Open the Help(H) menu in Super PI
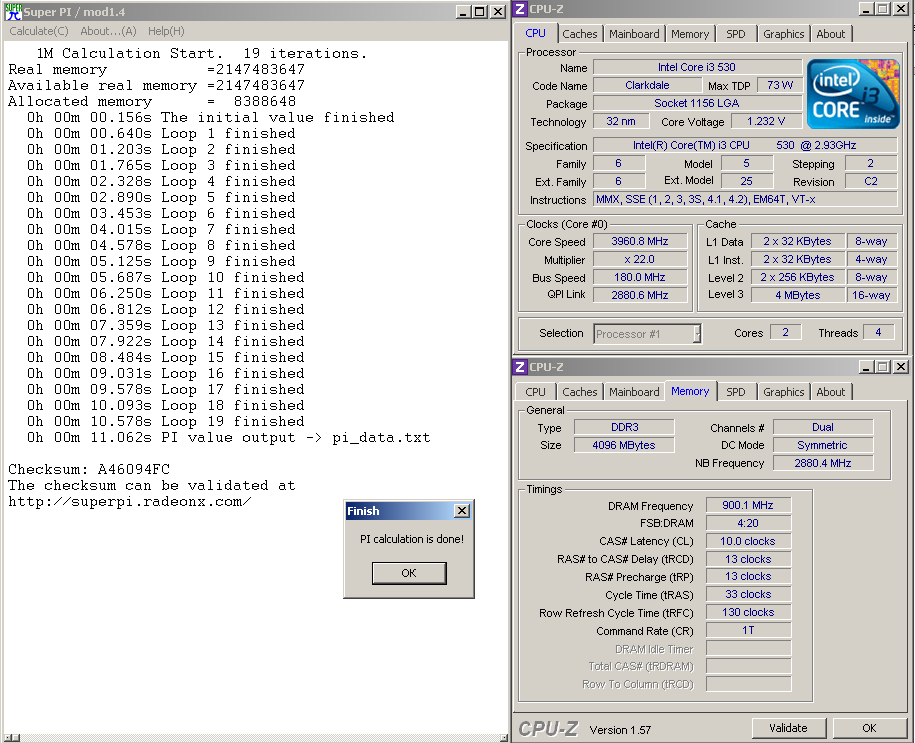This screenshot has width=915, height=743. point(166,31)
